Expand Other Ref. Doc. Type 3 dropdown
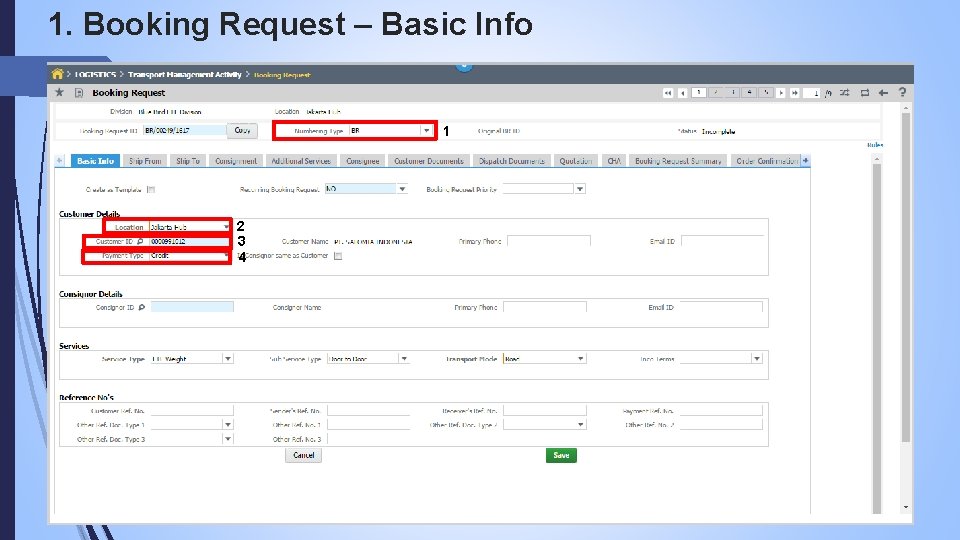Screen dimensions: 960x540 click(227, 439)
